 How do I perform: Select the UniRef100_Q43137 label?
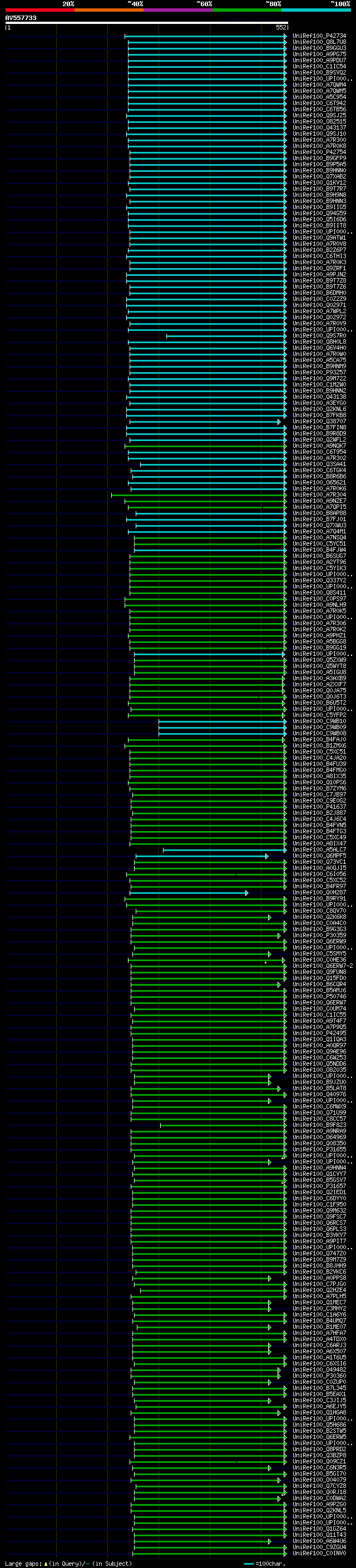tap(319, 128)
